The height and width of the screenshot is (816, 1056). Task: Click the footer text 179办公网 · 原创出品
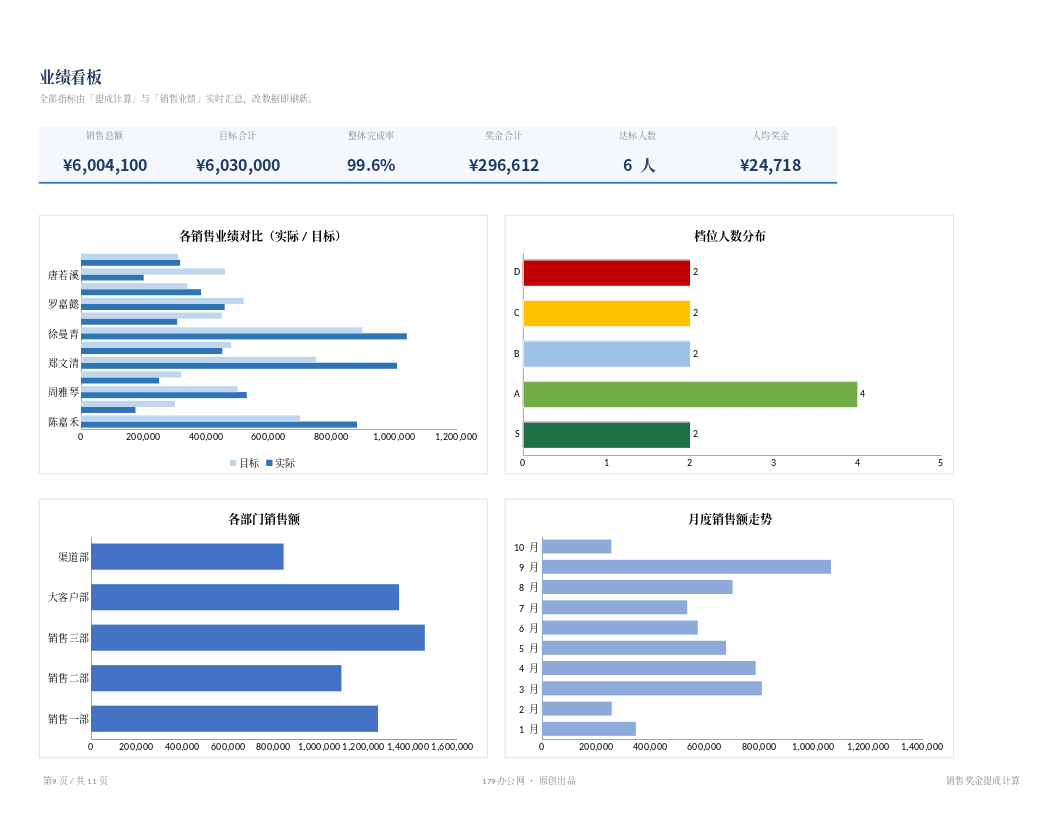tap(529, 780)
